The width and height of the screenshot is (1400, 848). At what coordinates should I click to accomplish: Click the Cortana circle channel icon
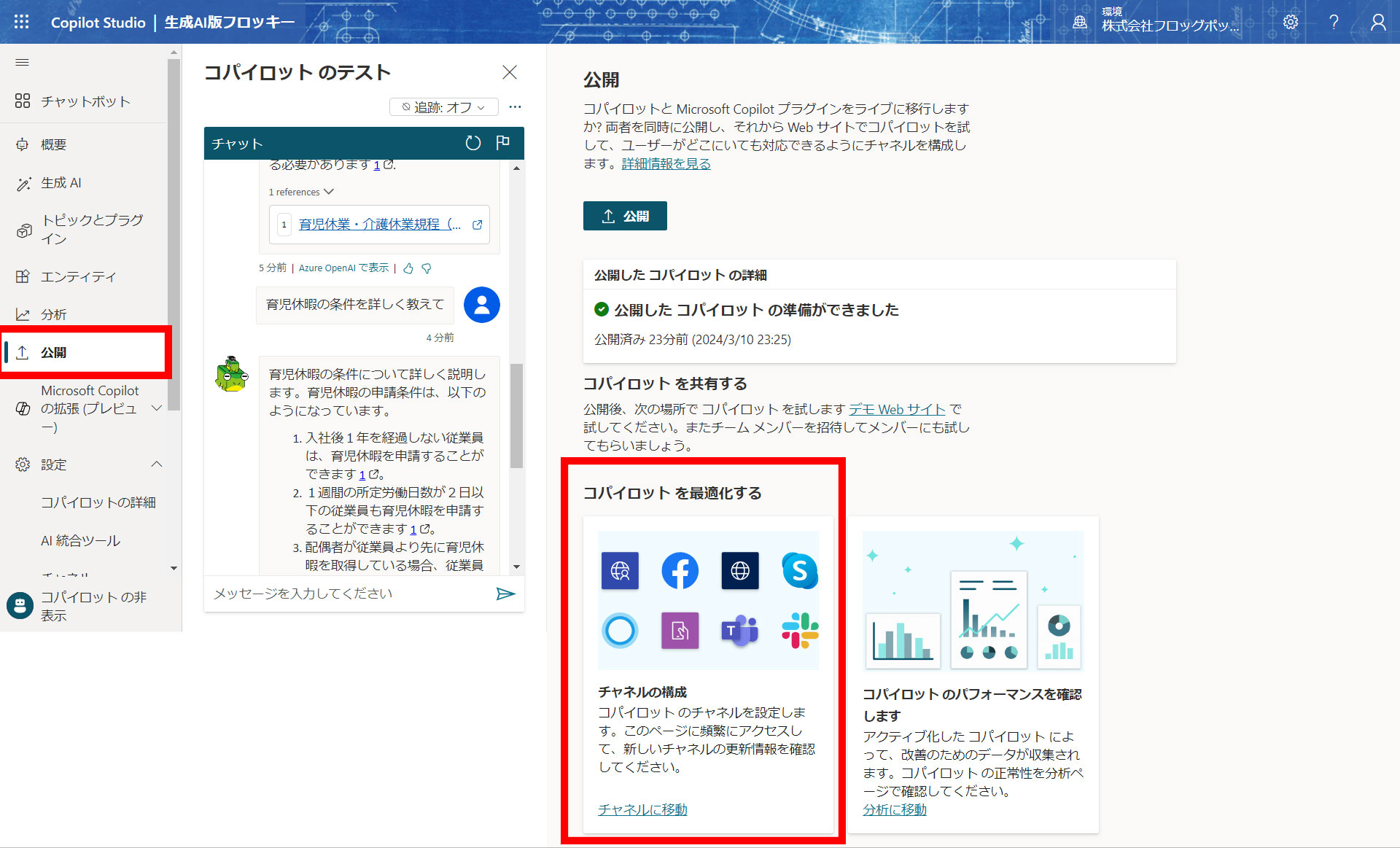pos(620,631)
